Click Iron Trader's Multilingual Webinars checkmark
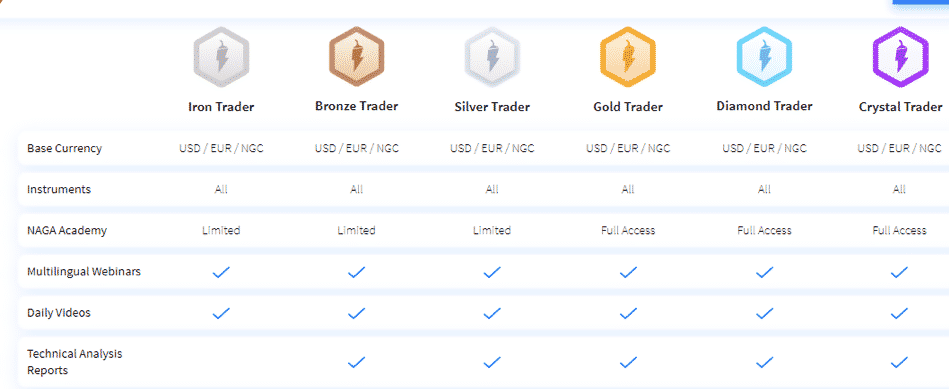Image resolution: width=949 pixels, height=389 pixels. 221,272
